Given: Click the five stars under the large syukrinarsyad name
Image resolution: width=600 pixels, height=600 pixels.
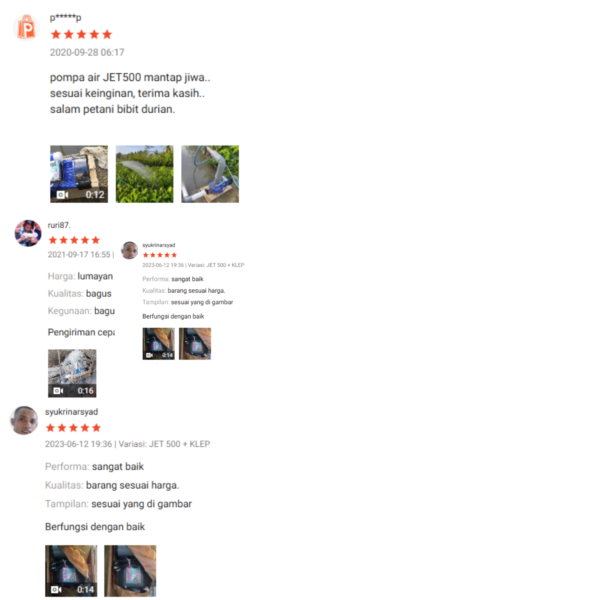Looking at the screenshot, I should pyautogui.click(x=73, y=428).
